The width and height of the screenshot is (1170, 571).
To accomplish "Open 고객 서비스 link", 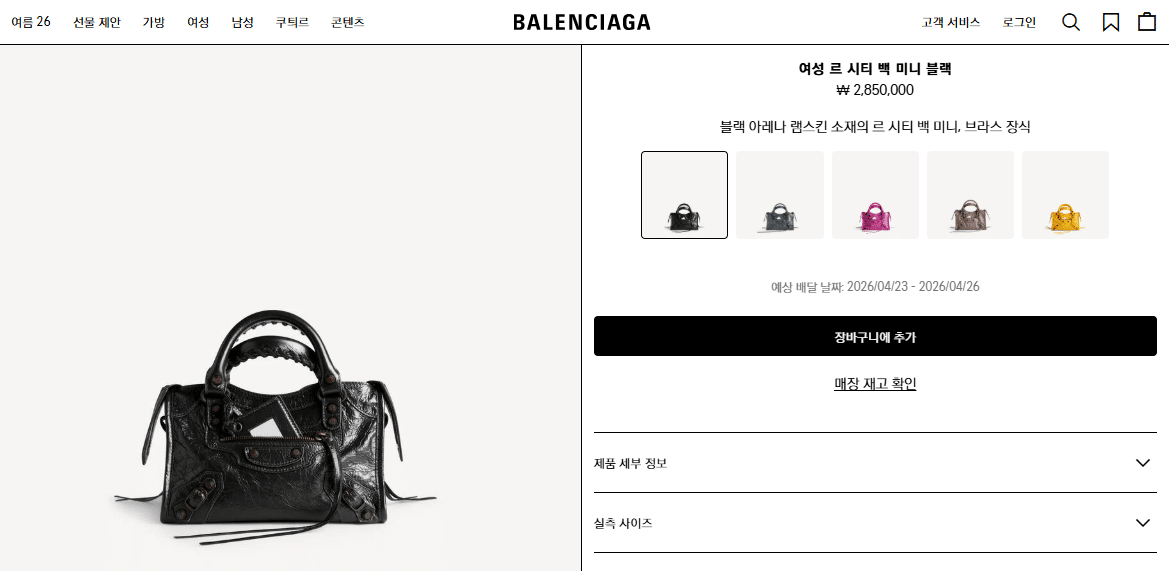I will [951, 22].
